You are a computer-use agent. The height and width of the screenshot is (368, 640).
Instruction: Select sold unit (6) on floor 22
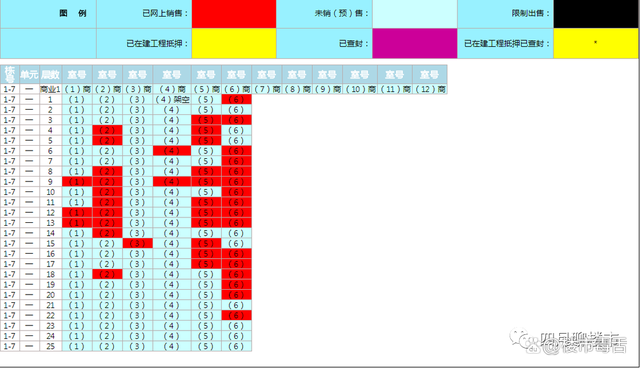[236, 315]
